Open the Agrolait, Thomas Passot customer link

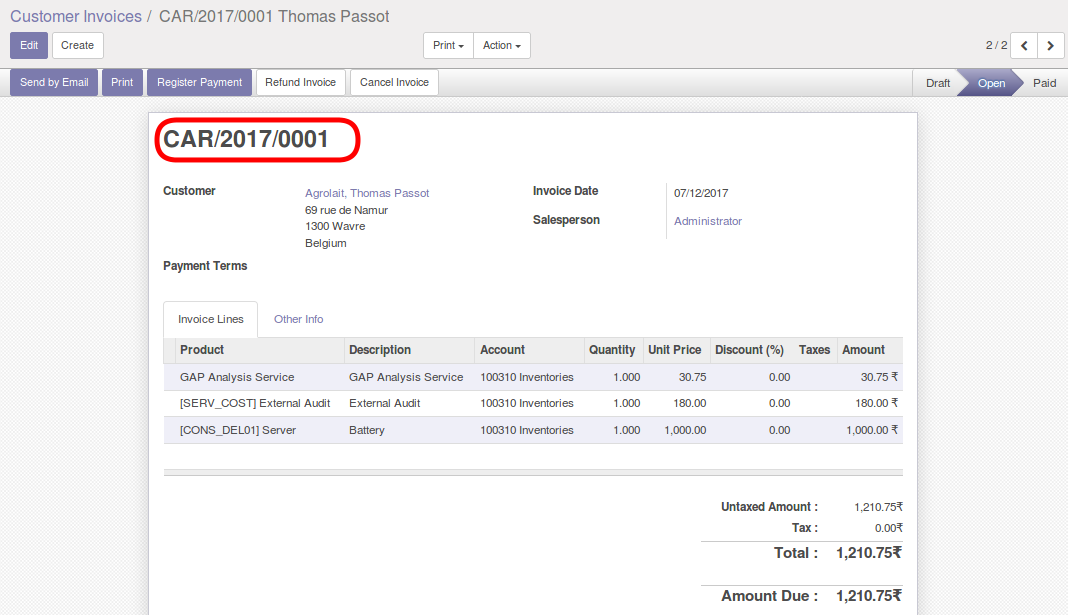click(x=367, y=193)
